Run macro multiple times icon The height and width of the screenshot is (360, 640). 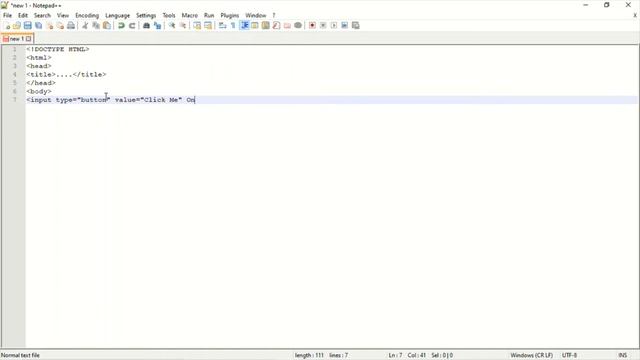pyautogui.click(x=344, y=26)
